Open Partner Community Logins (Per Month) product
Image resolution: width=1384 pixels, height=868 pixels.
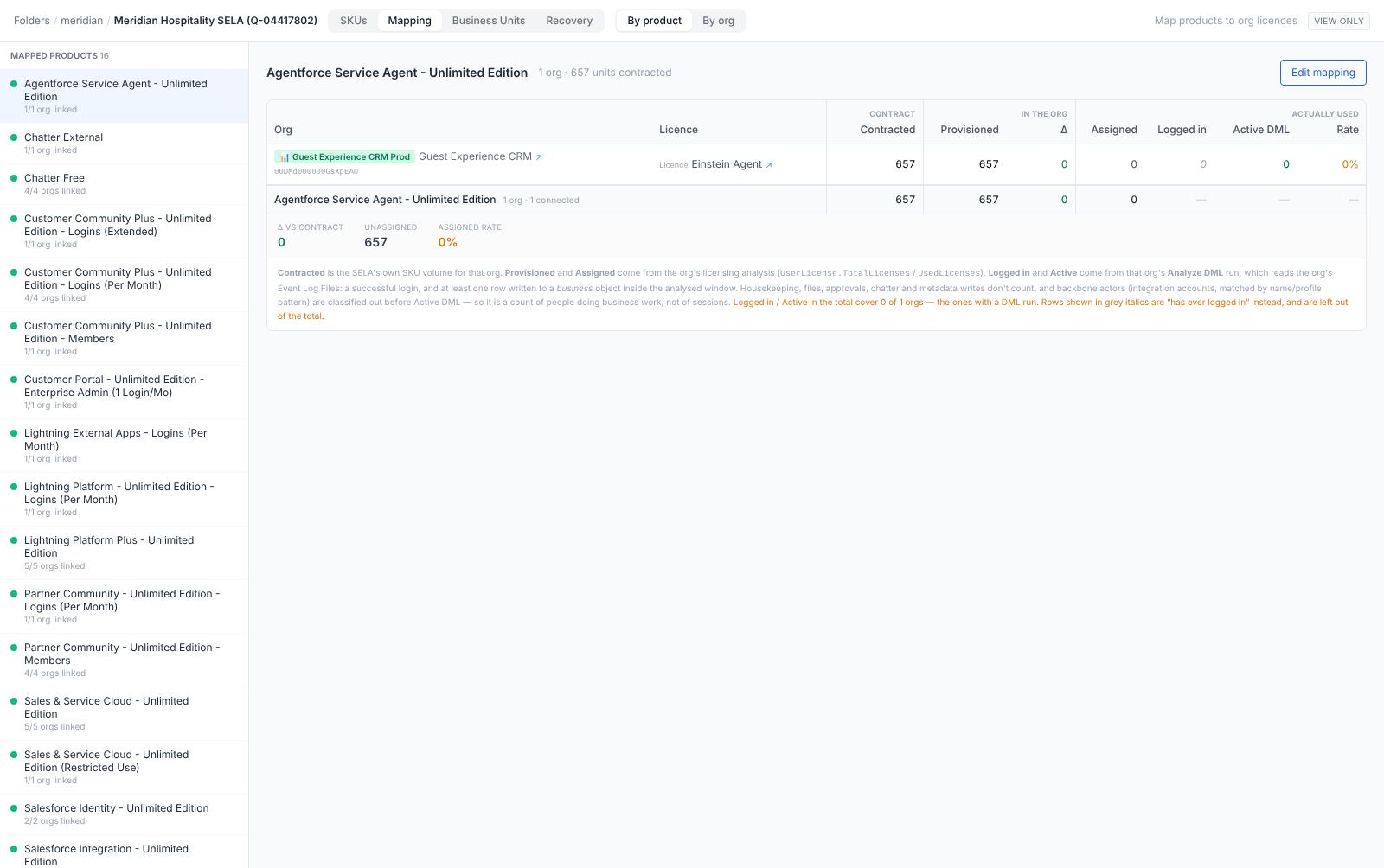pos(124,606)
